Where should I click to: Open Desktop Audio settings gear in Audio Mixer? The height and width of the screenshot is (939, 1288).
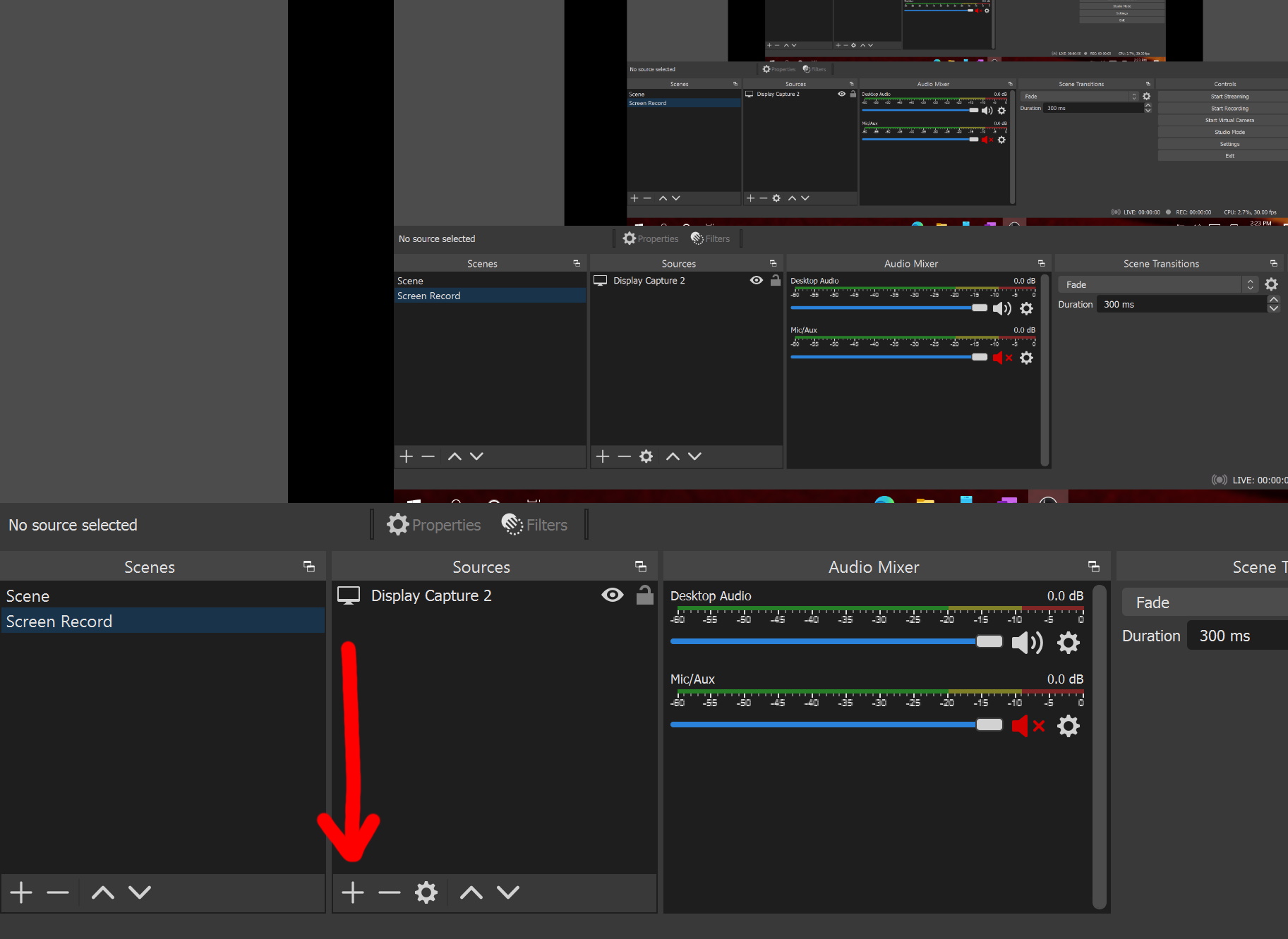pos(1068,643)
